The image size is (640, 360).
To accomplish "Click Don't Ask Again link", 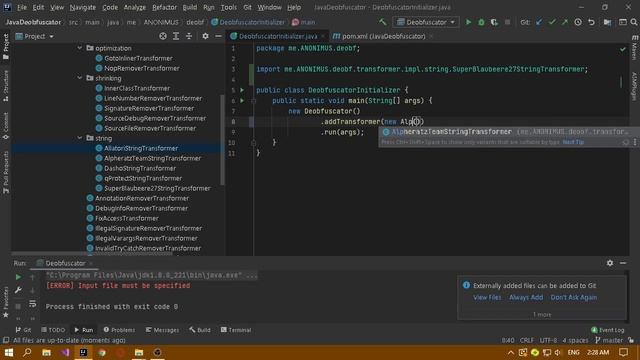I will 573,297.
